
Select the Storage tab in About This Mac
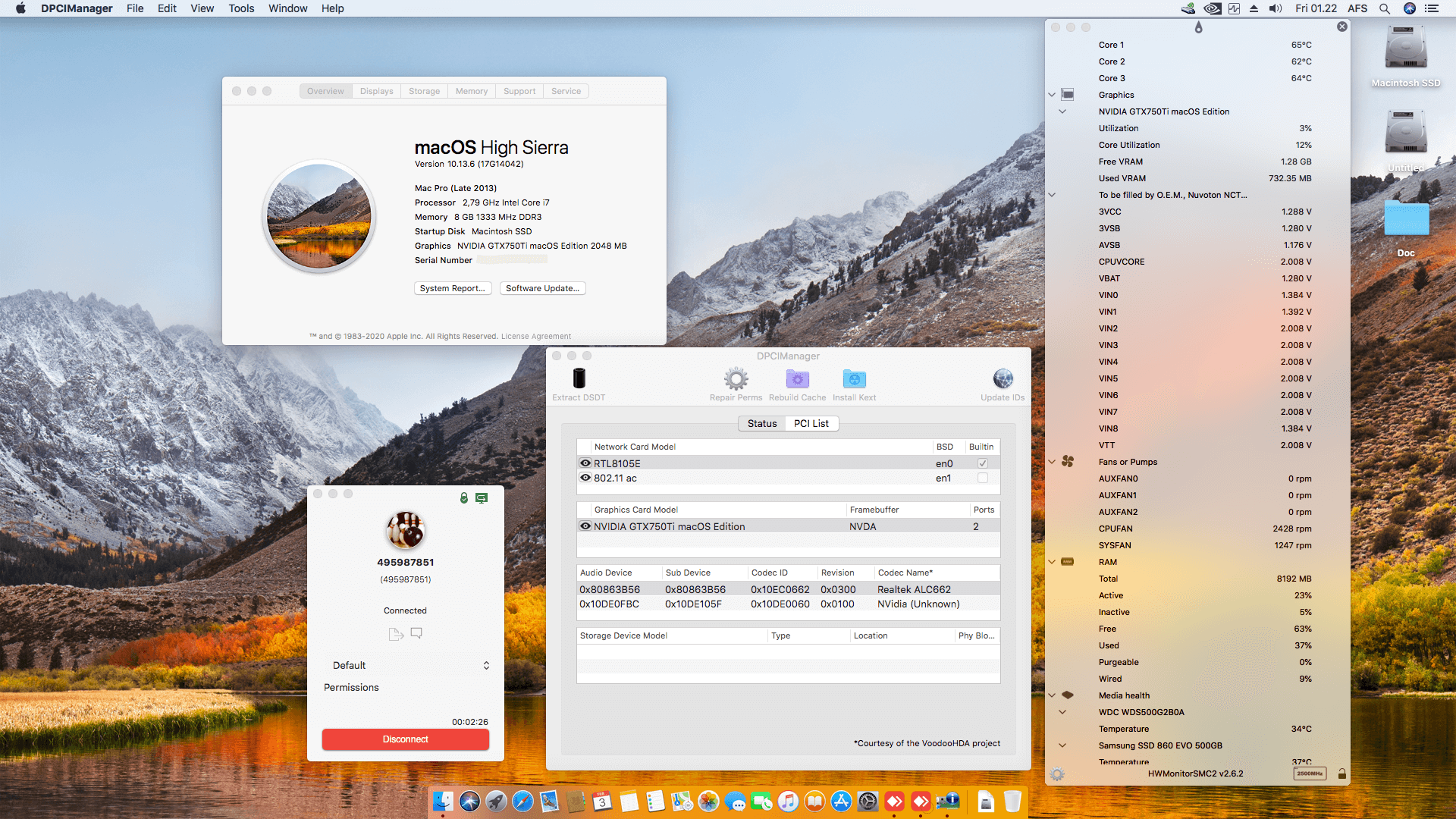tap(424, 91)
